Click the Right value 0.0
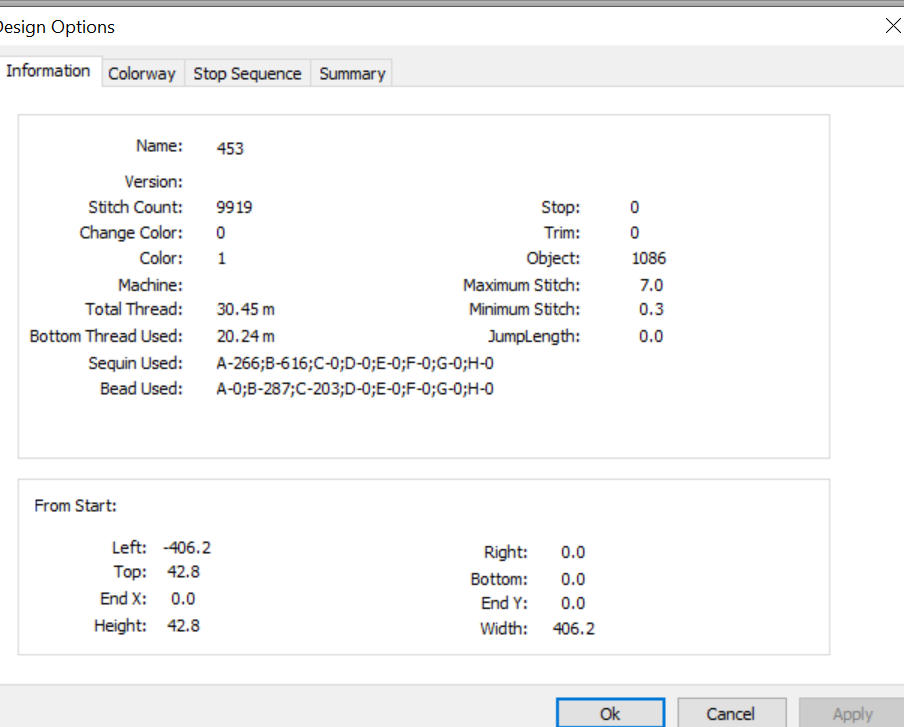The height and width of the screenshot is (727, 904). [573, 553]
